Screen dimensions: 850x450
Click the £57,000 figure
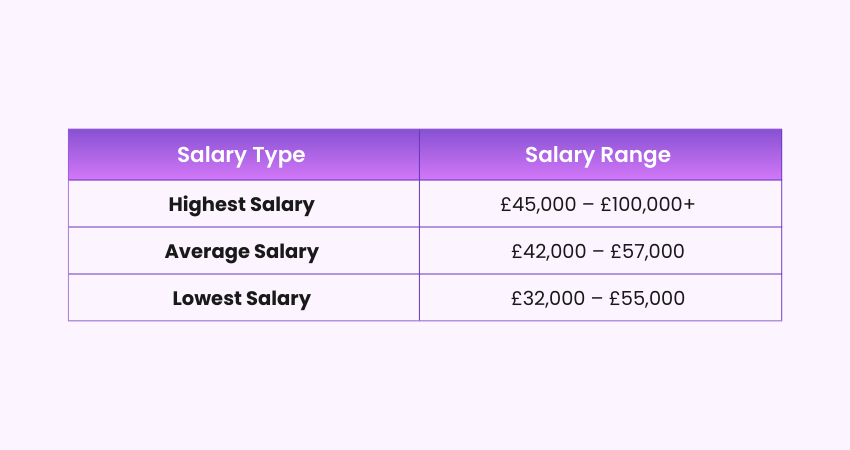[x=647, y=251]
